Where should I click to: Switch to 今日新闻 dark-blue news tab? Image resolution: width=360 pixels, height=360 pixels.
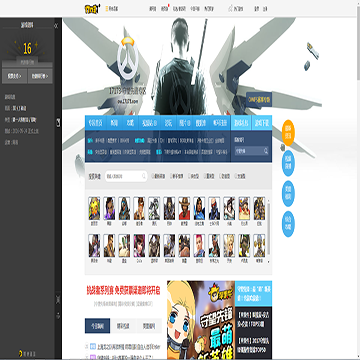coord(98,326)
